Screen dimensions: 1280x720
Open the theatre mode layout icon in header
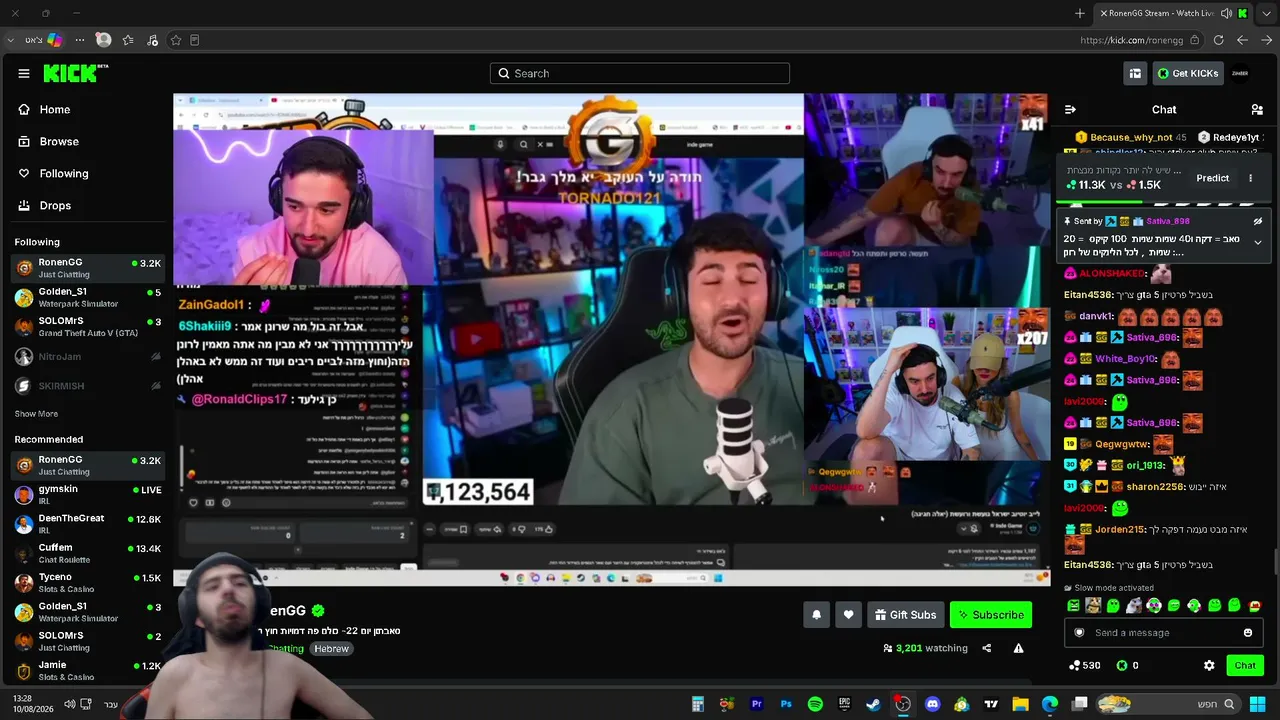pyautogui.click(x=1135, y=73)
